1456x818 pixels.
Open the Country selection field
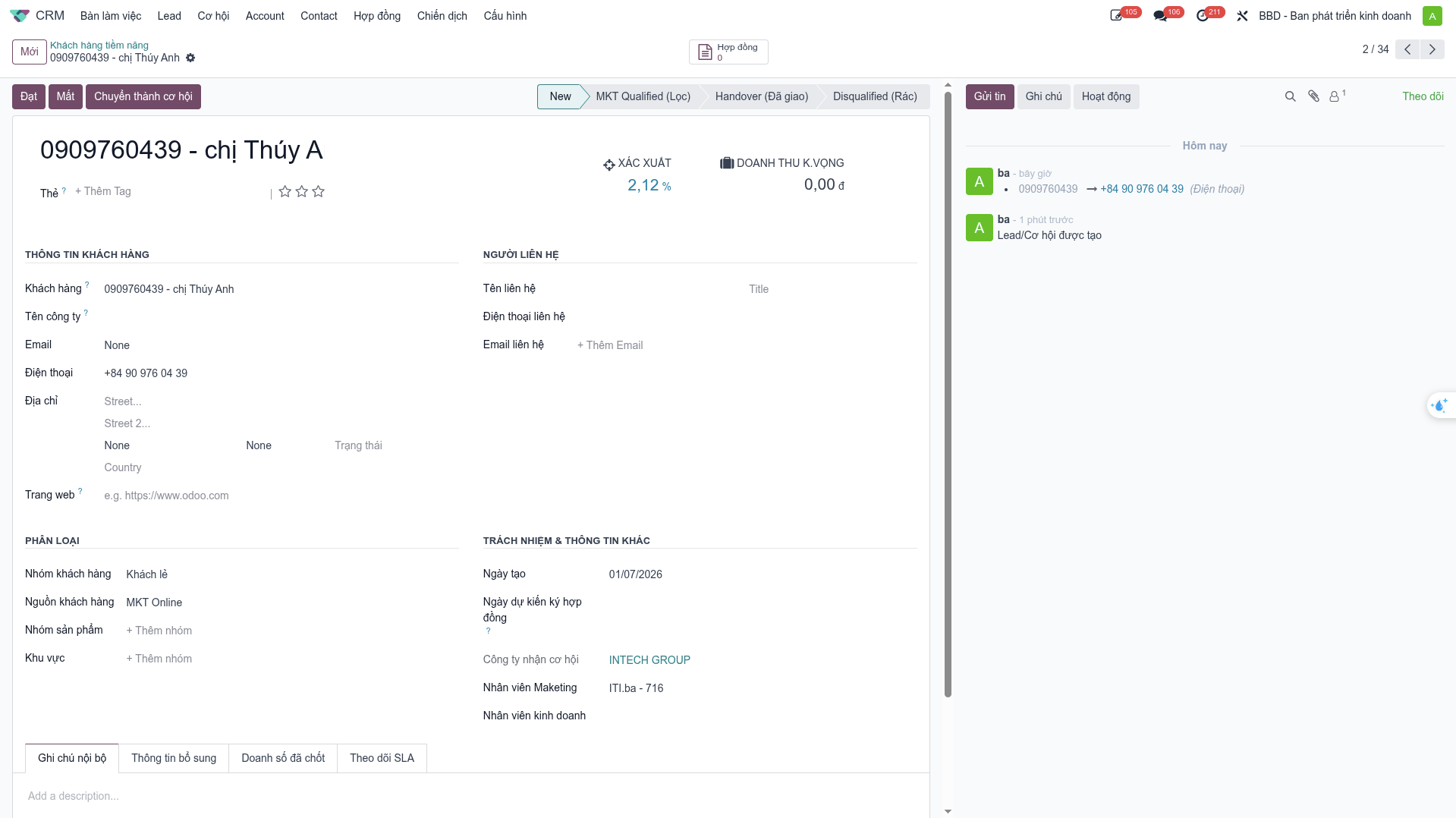click(x=281, y=467)
